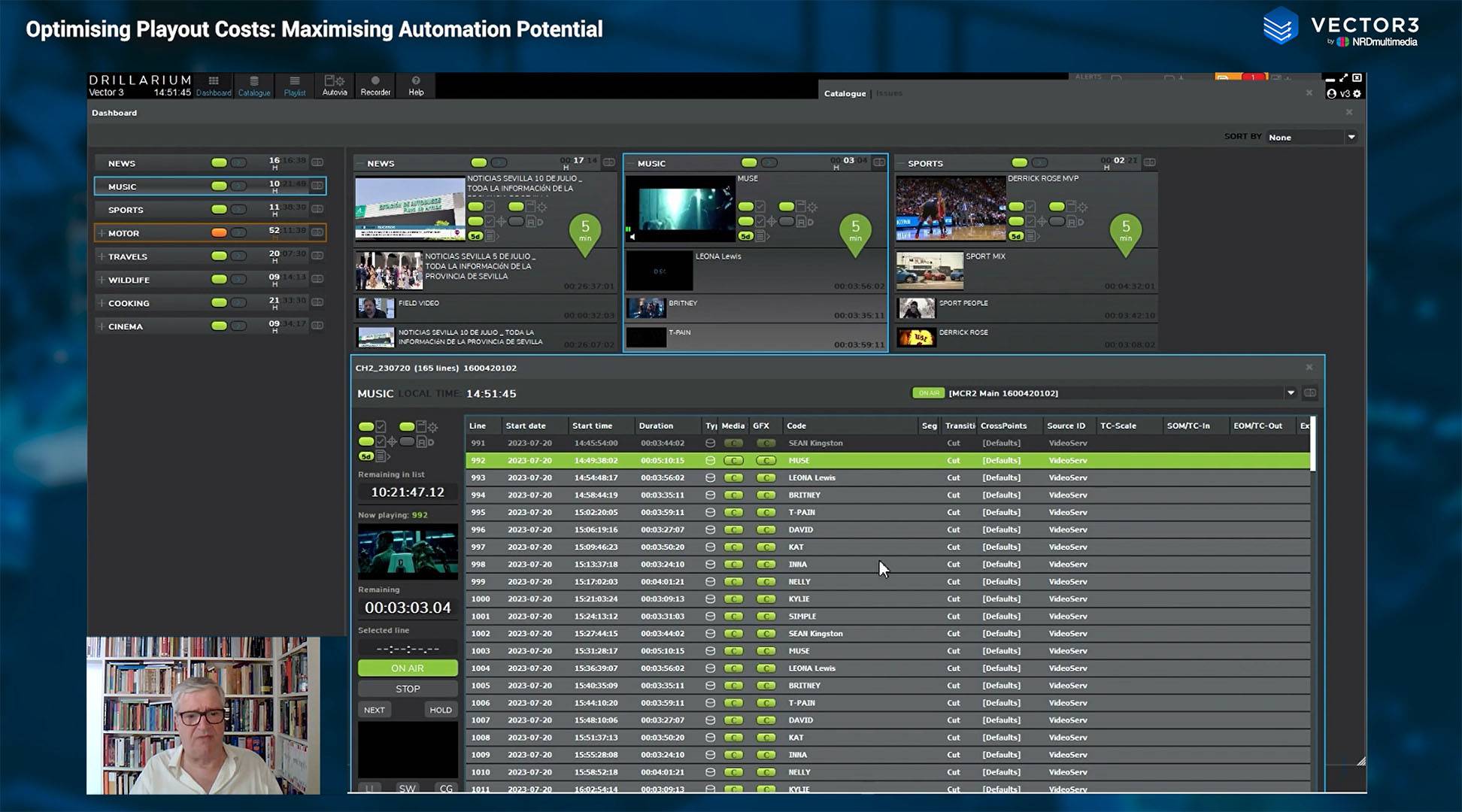Toggle the green status switch on the MUSIC list row
Screen dimensions: 1462x812
tap(219, 186)
